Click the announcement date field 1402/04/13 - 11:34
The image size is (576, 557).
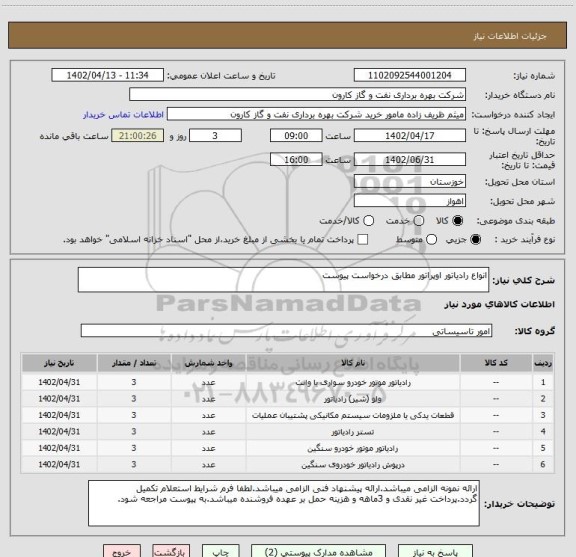pyautogui.click(x=108, y=75)
